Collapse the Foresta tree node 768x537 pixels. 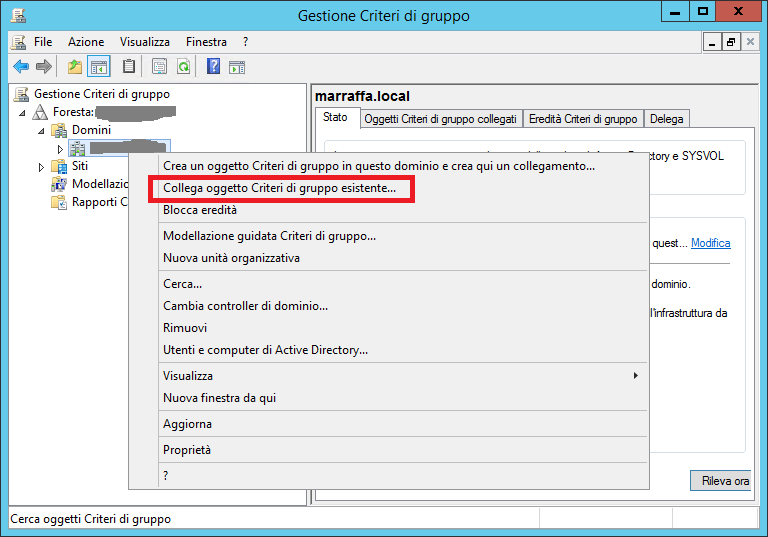coord(24,112)
